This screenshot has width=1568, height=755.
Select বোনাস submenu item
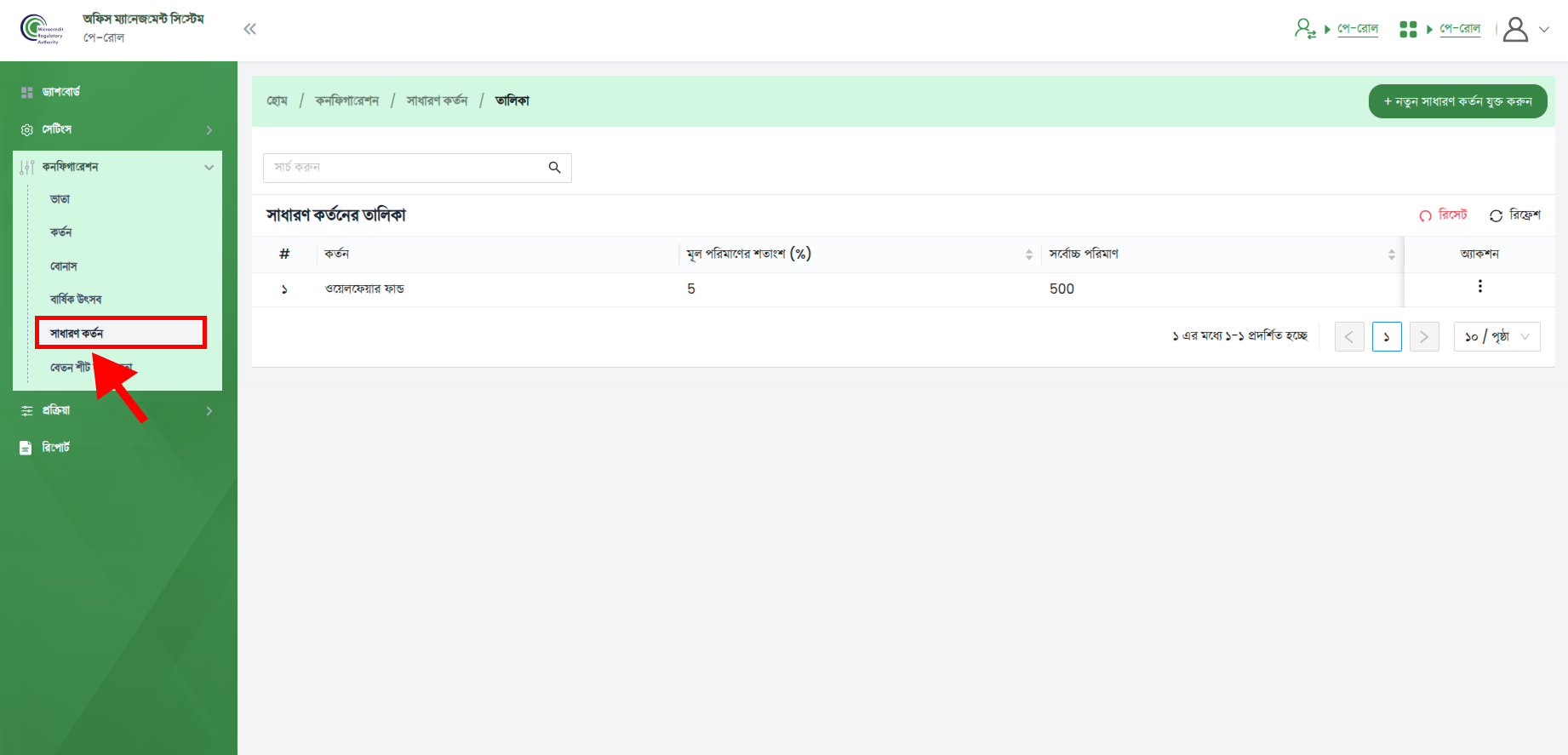click(64, 266)
